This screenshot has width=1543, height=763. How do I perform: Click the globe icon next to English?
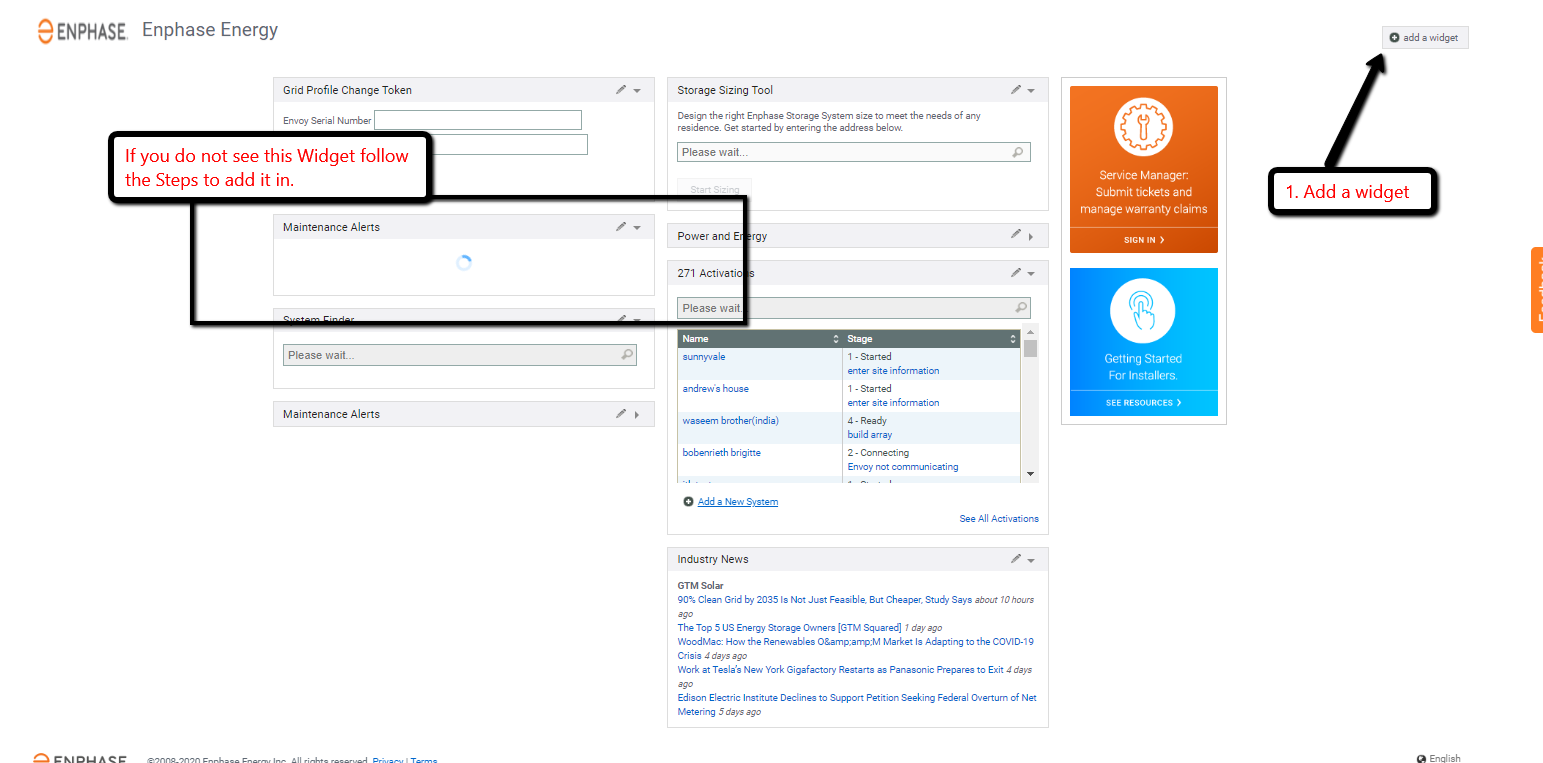pos(1421,759)
